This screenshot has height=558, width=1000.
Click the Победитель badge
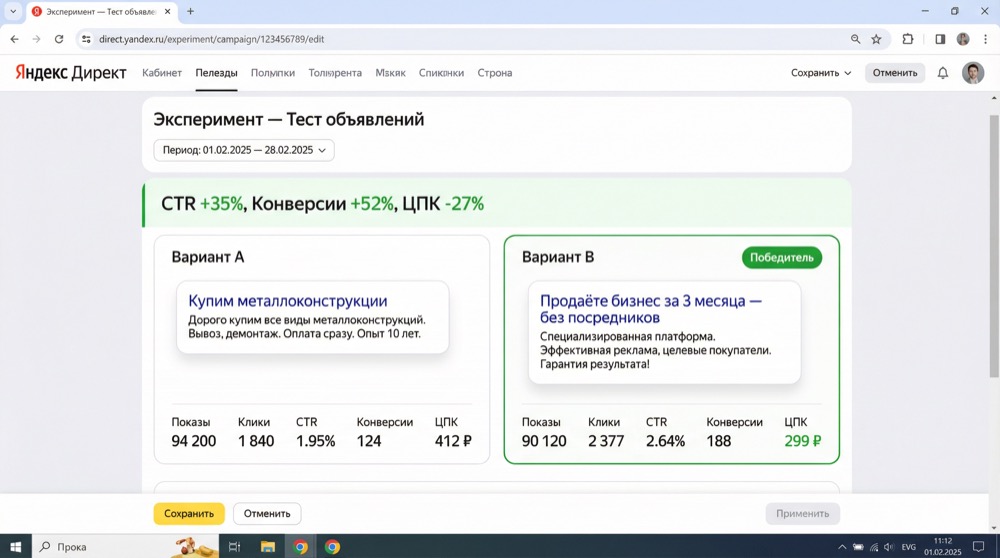click(781, 258)
